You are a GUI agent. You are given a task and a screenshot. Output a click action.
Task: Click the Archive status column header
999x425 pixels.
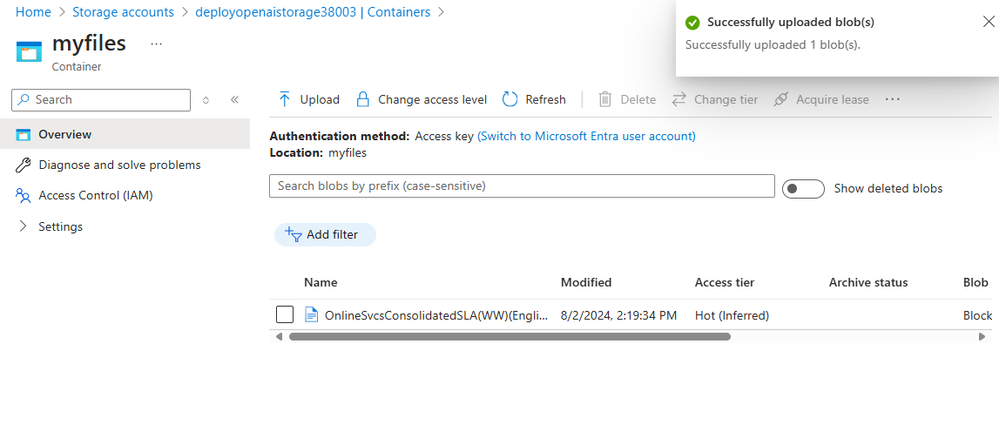click(x=868, y=282)
